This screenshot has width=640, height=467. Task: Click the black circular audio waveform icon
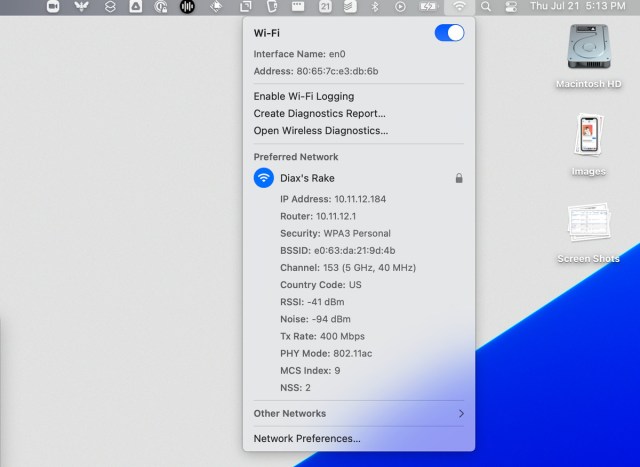tap(187, 6)
